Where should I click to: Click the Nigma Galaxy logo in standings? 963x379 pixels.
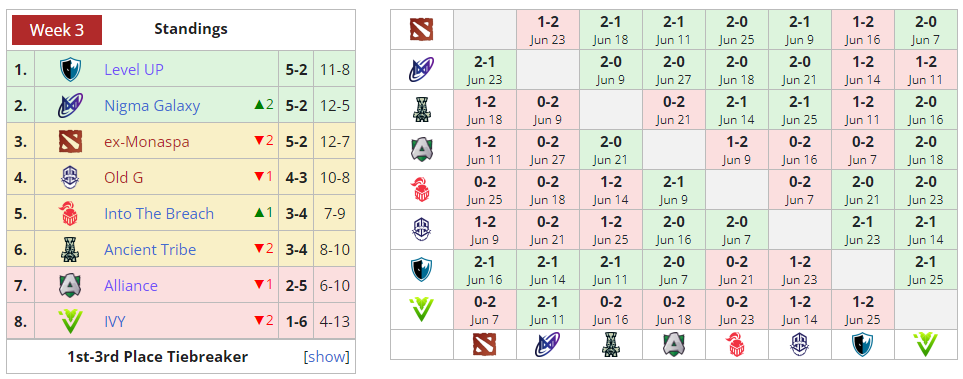tap(70, 106)
